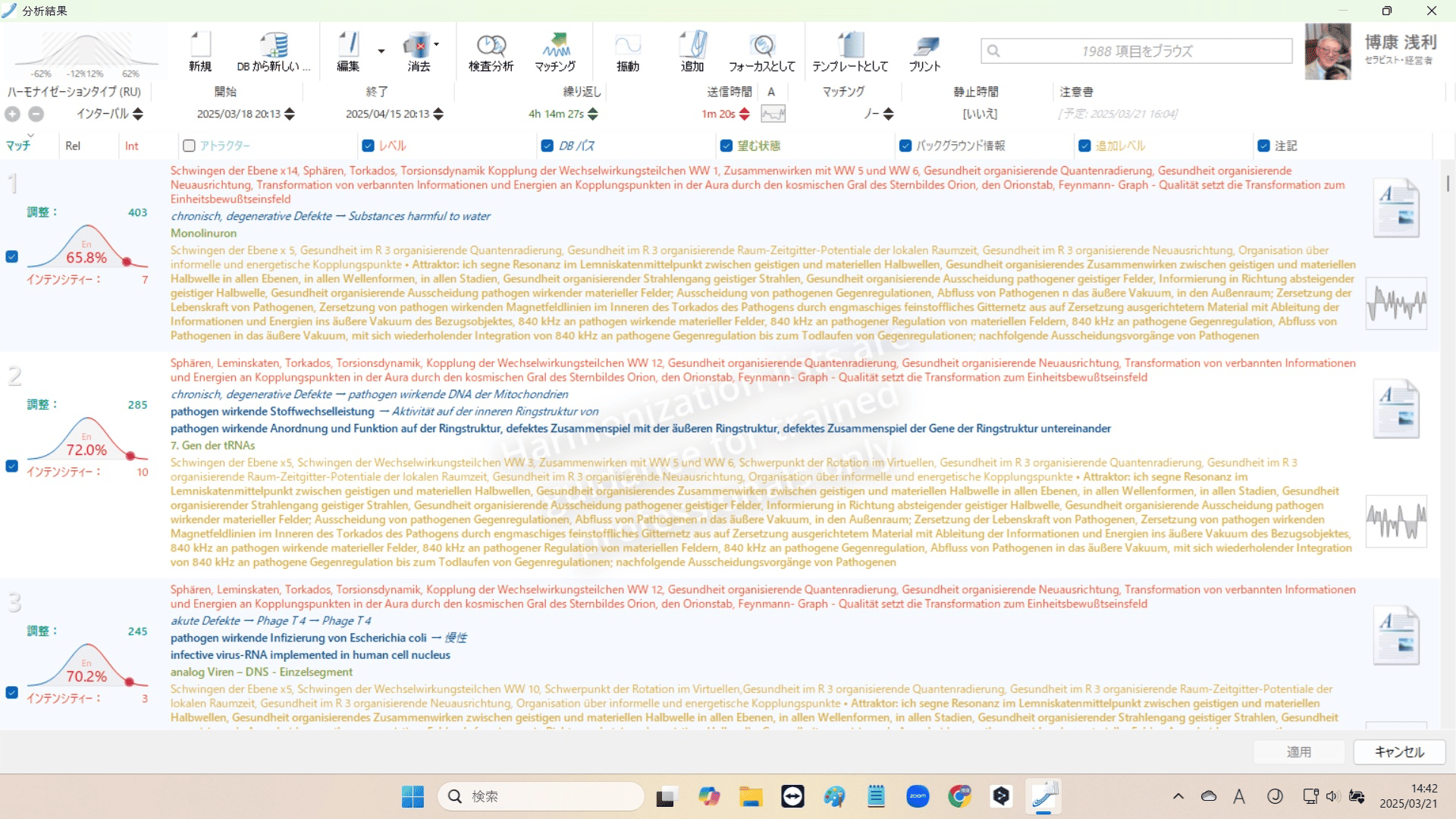
Task: Select the Int column tab
Action: pyautogui.click(x=132, y=146)
